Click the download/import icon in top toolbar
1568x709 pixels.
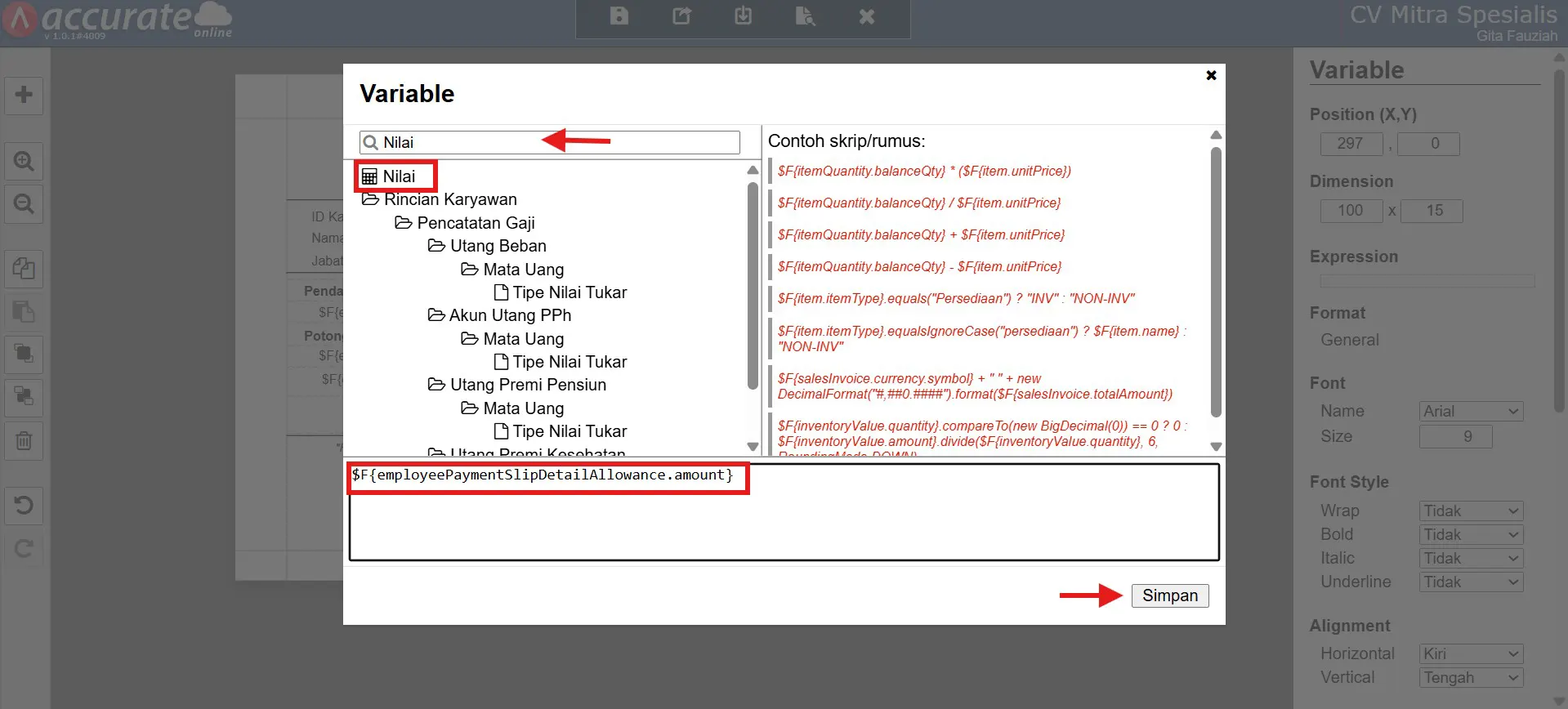coord(743,16)
